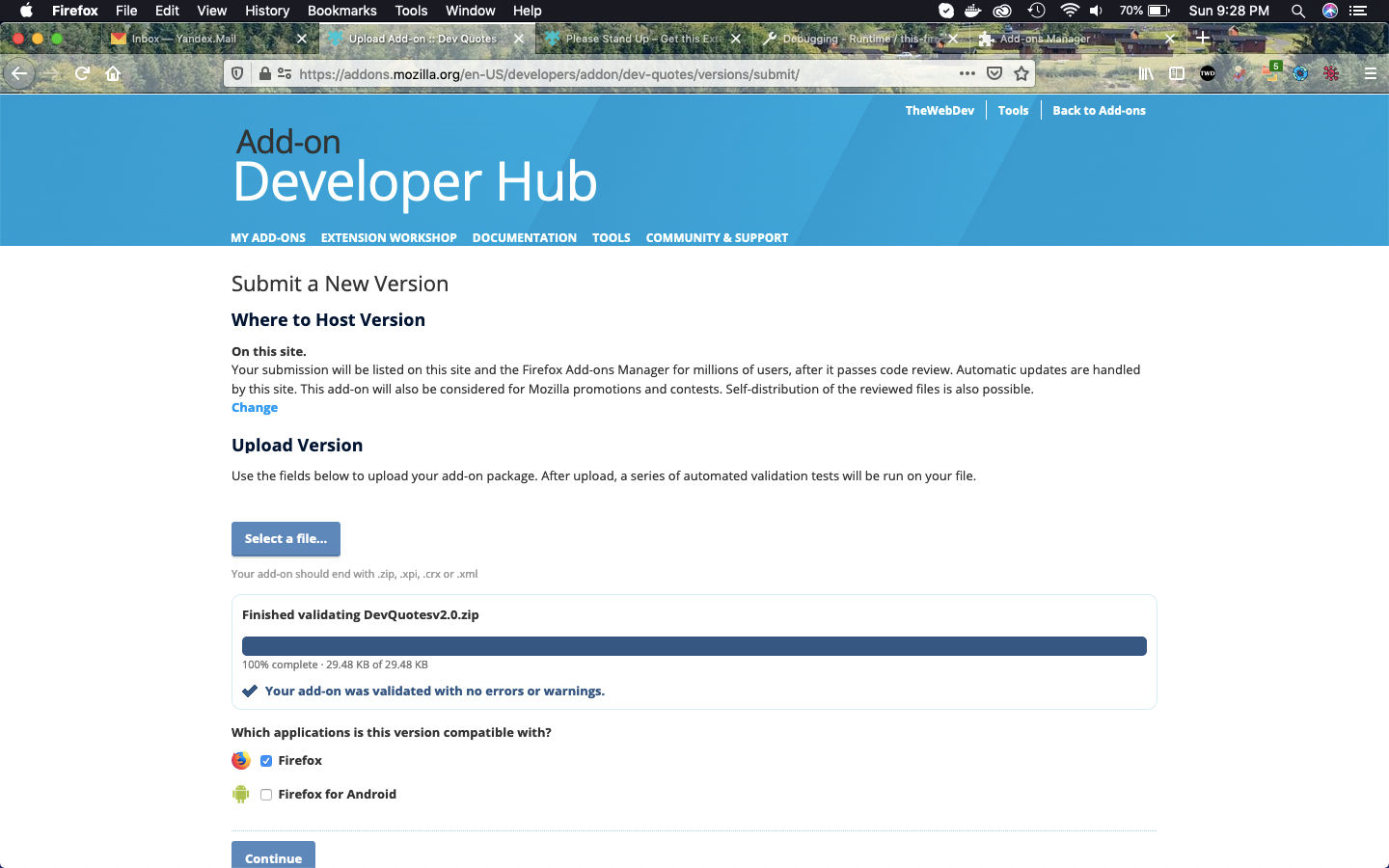Open Notification Center list icon
Viewport: 1389px width, 868px height.
1359,11
